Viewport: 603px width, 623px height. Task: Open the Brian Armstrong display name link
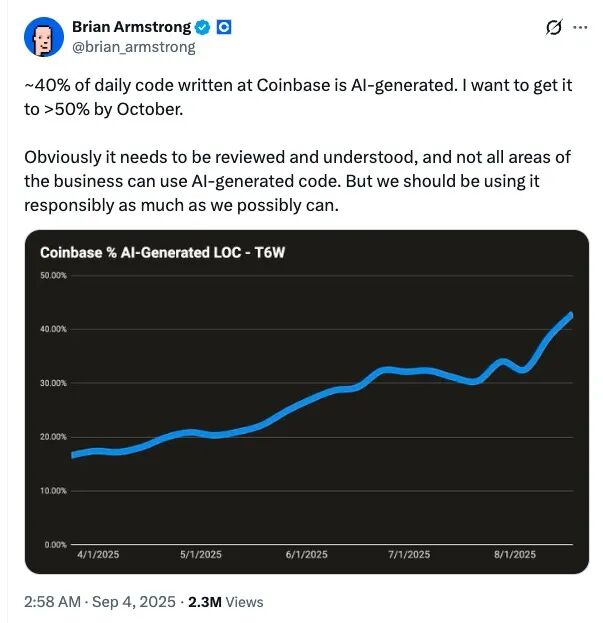point(131,27)
